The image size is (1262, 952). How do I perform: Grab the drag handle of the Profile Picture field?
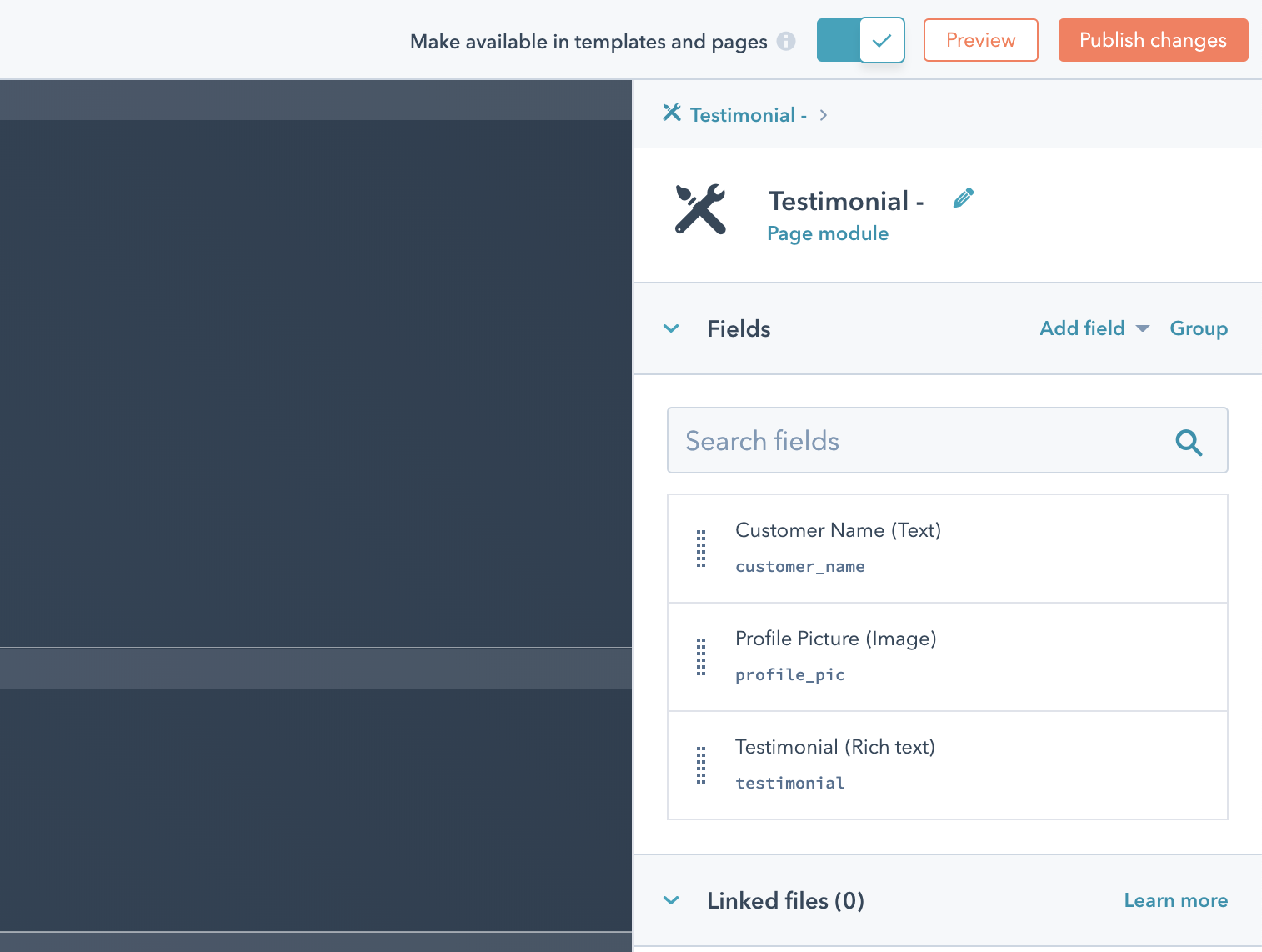701,657
